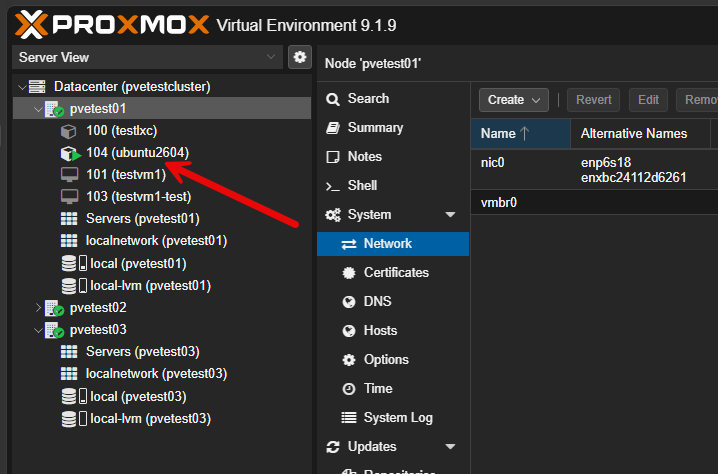Image resolution: width=718 pixels, height=474 pixels.
Task: Click the 101 (testvm1) monitor icon
Action: (x=70, y=175)
